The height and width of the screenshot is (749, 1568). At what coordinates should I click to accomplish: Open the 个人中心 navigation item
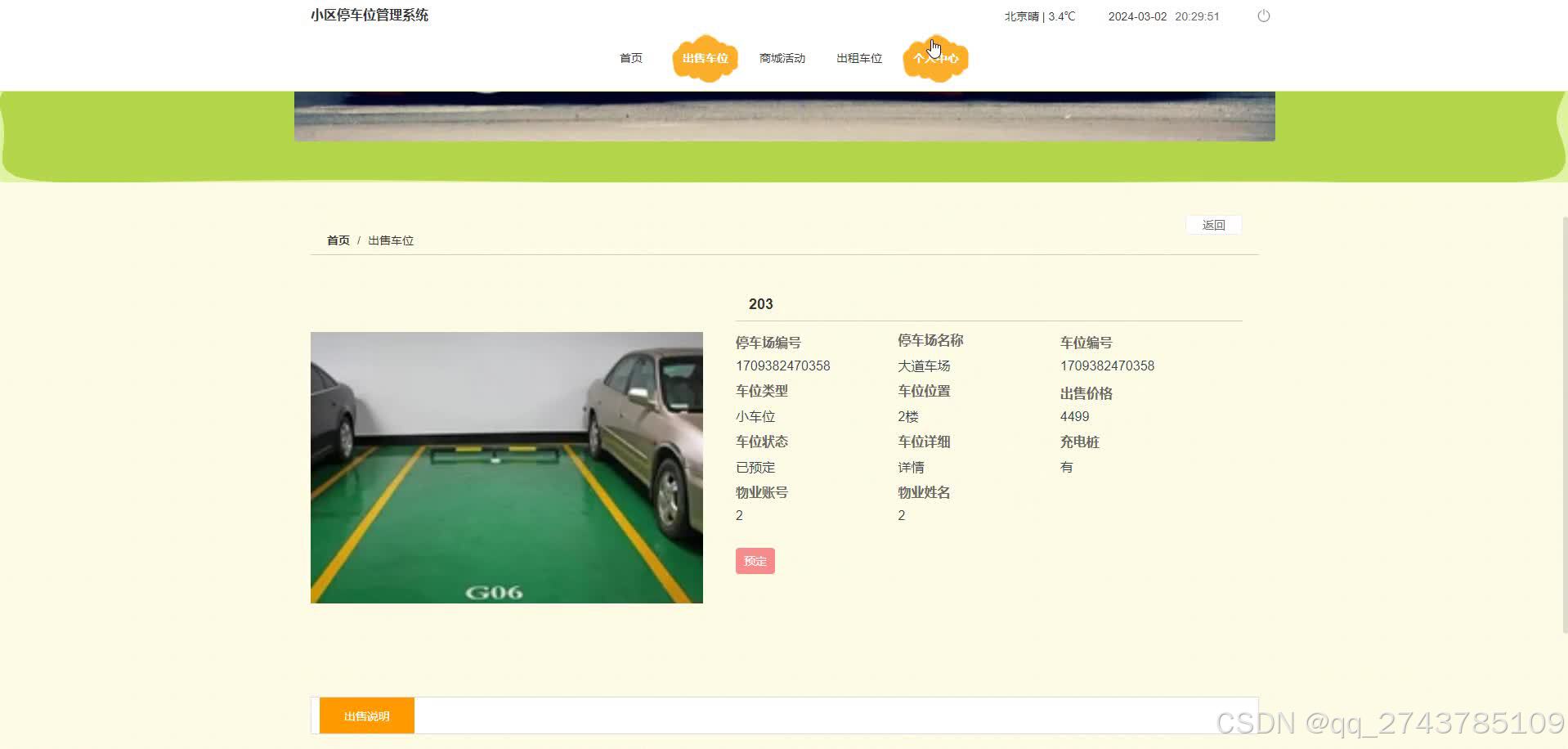tap(935, 58)
